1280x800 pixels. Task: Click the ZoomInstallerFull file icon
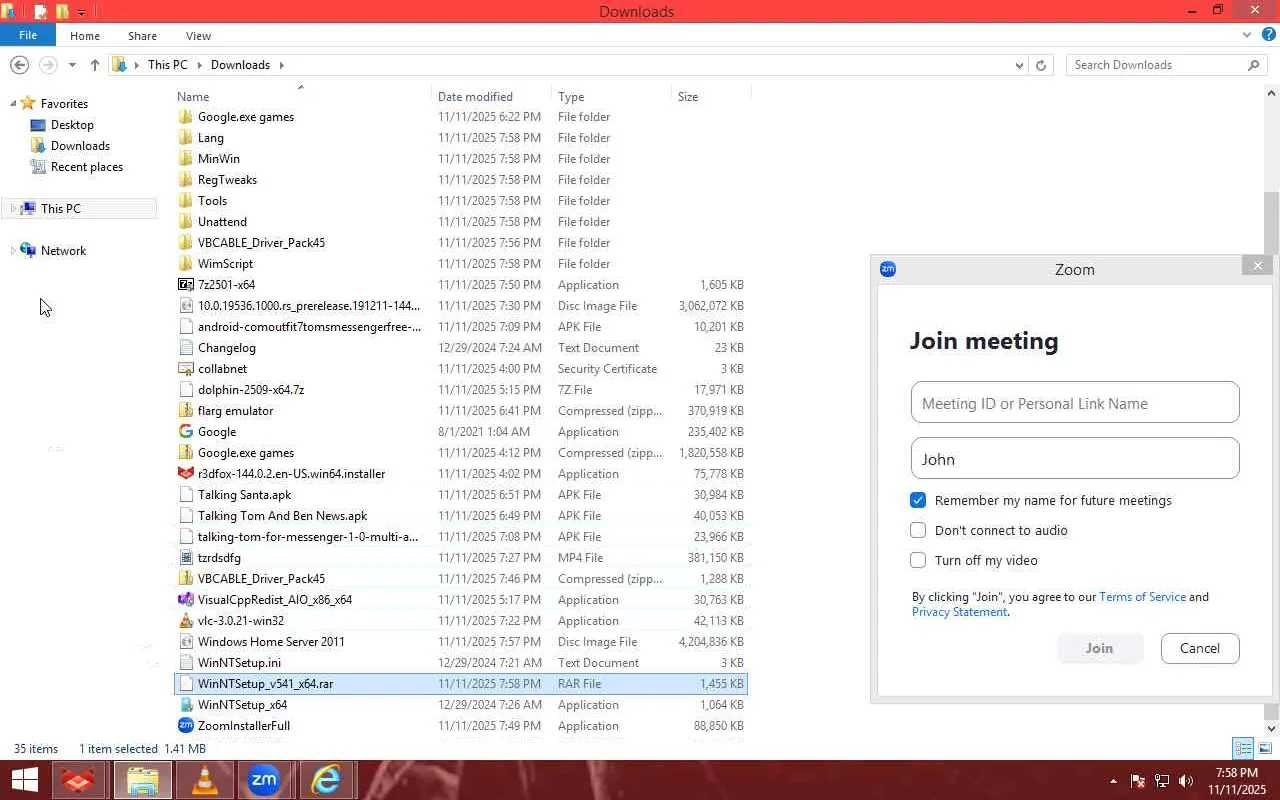pos(185,726)
